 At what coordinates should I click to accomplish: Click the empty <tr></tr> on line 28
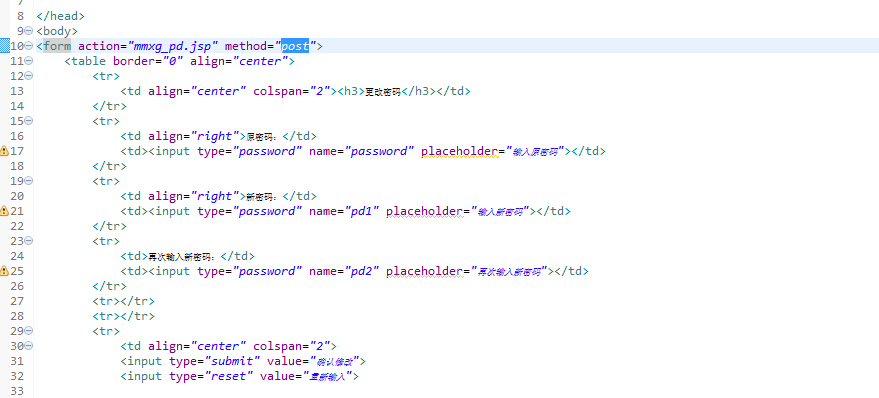tap(123, 316)
